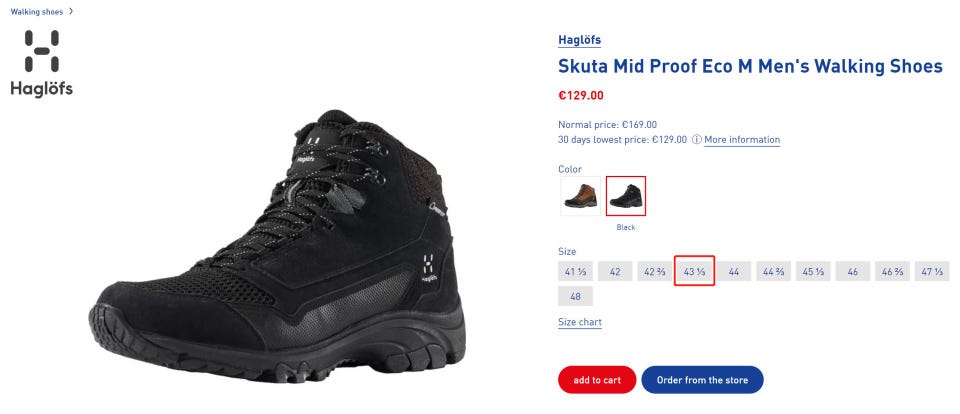Choose size 41 ⅓
Screen dimensions: 960x414
[575, 271]
